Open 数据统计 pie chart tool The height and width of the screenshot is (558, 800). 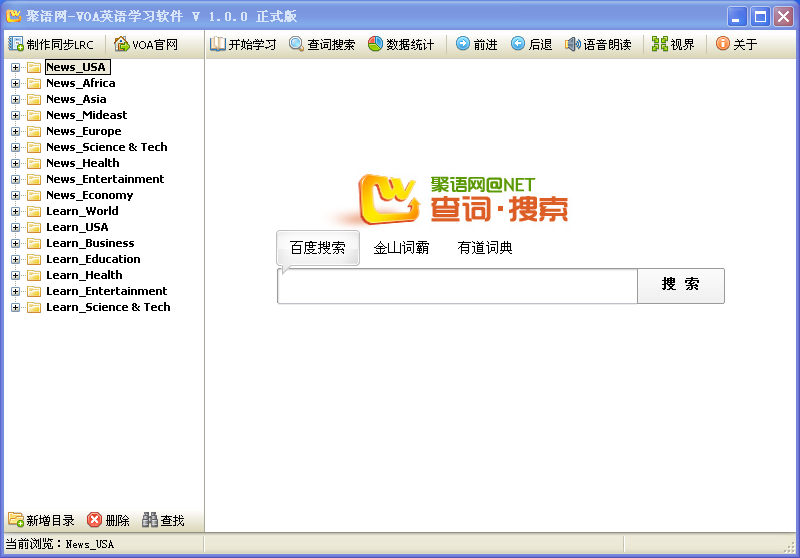(375, 44)
